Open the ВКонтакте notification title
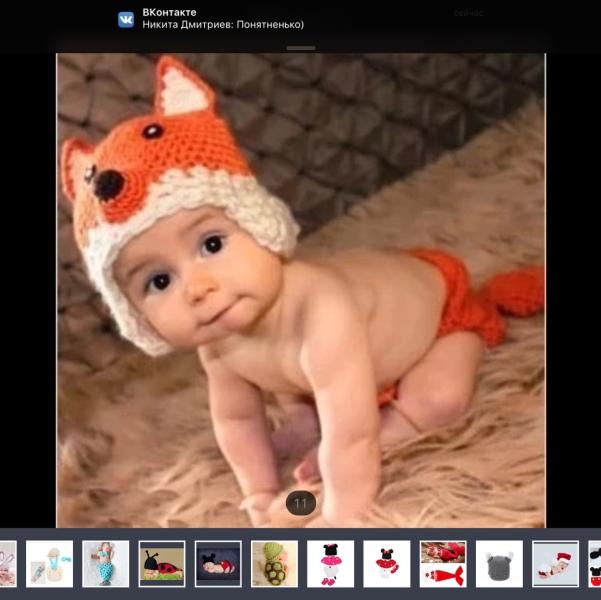Image resolution: width=601 pixels, height=600 pixels. [170, 12]
